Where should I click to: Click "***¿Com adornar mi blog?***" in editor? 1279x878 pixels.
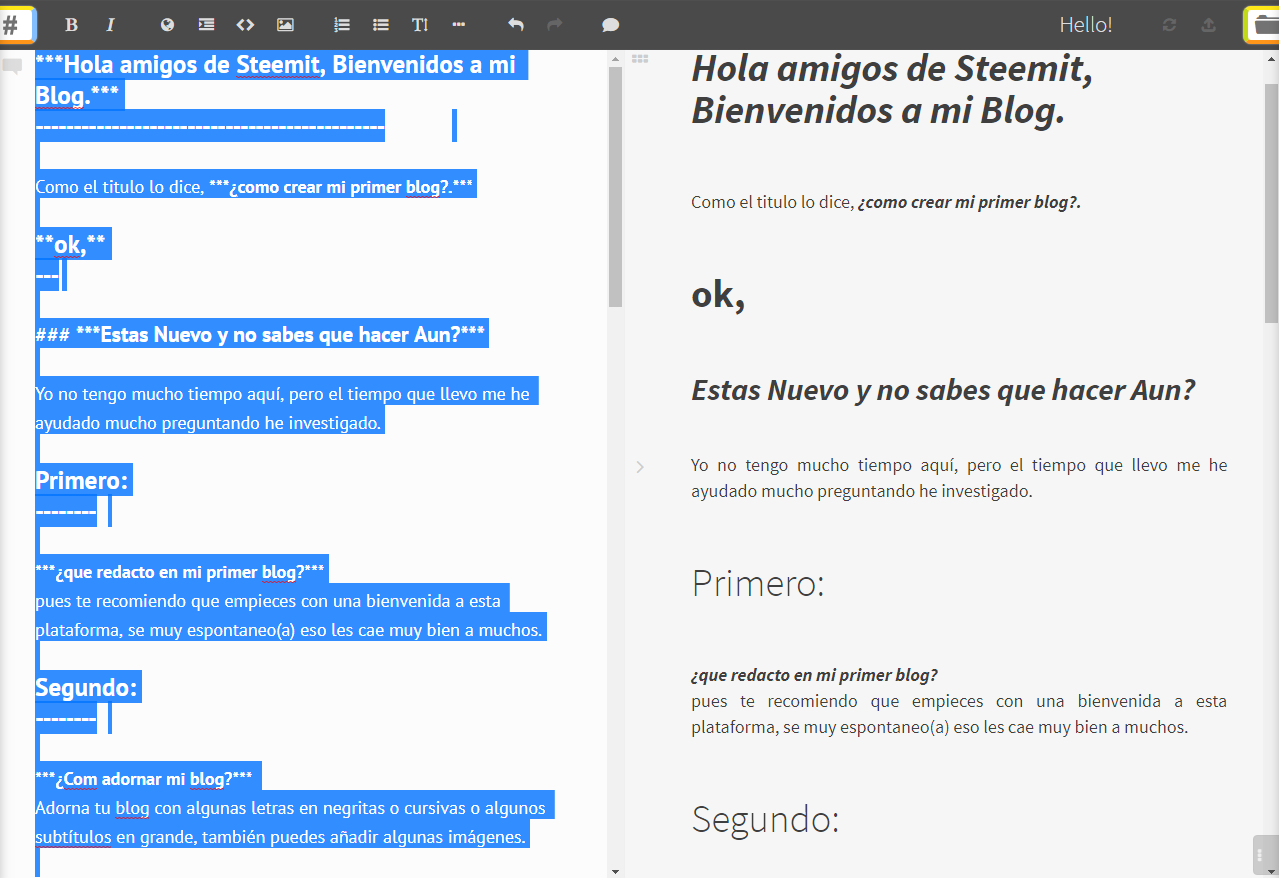[144, 778]
